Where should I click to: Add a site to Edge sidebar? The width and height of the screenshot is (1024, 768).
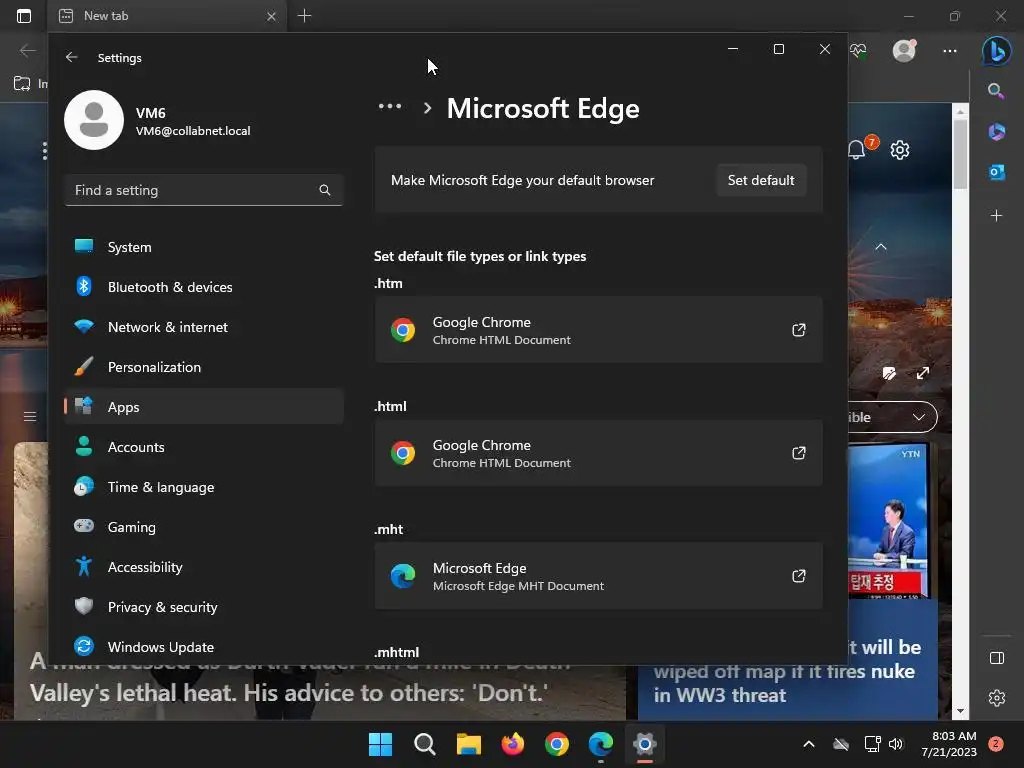pos(997,216)
